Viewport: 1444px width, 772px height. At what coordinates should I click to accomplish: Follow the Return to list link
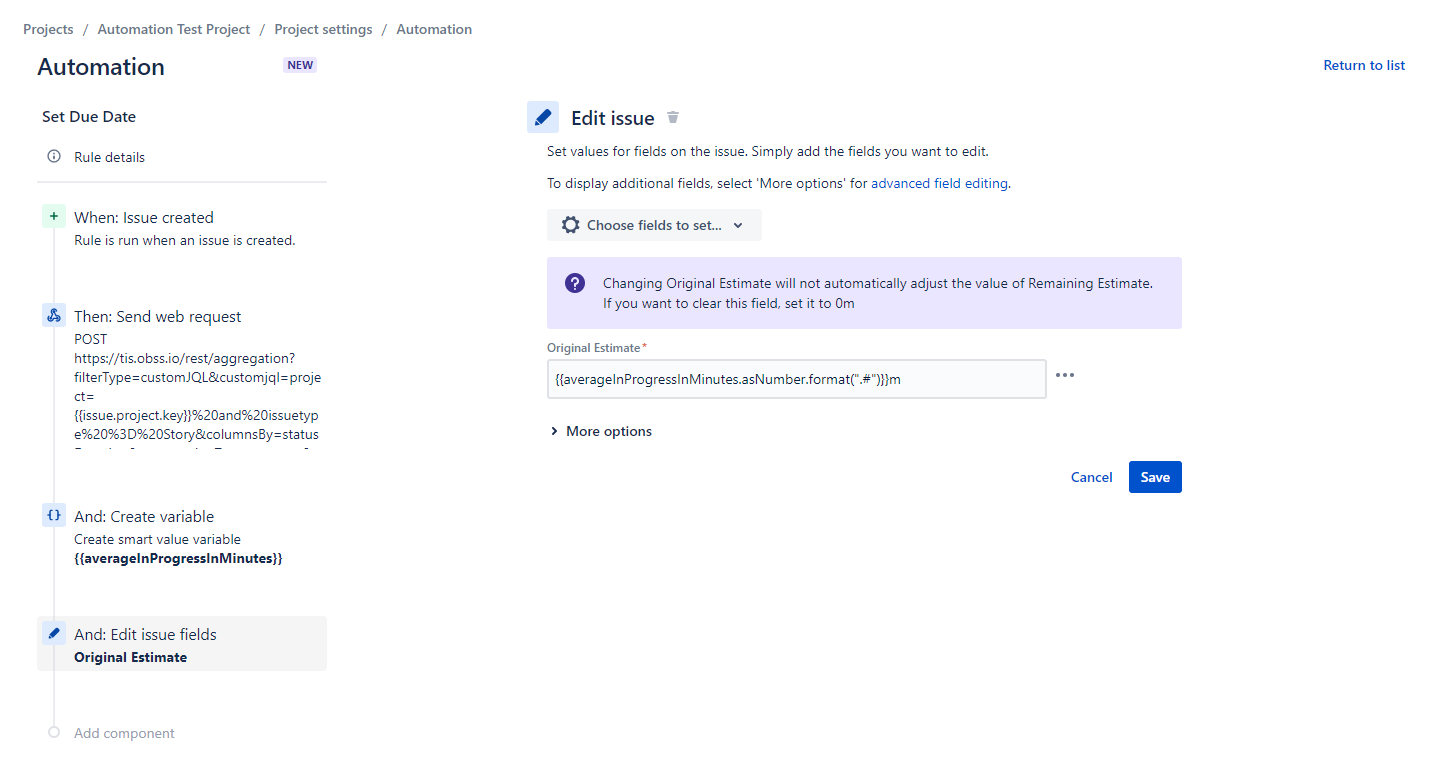pos(1364,65)
